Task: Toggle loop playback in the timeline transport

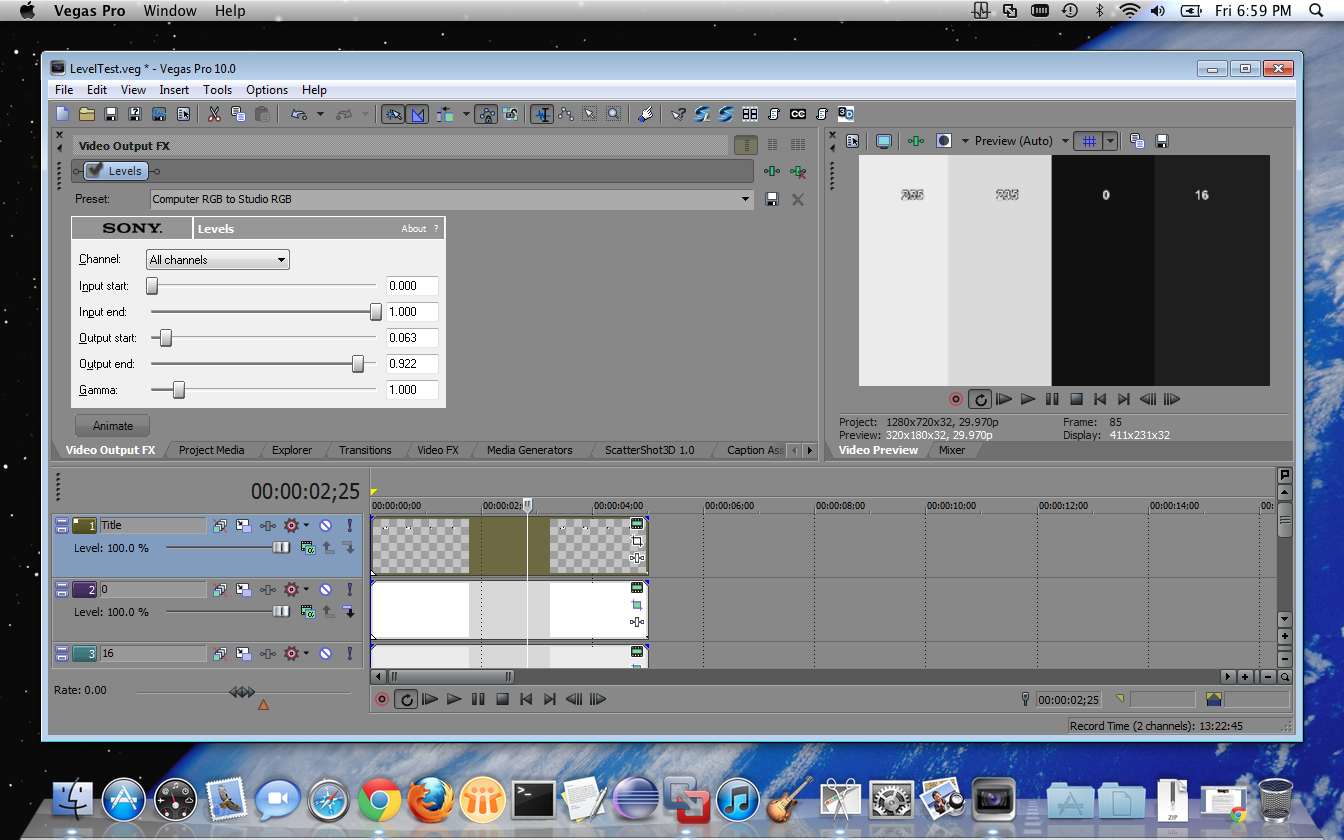Action: 405,699
